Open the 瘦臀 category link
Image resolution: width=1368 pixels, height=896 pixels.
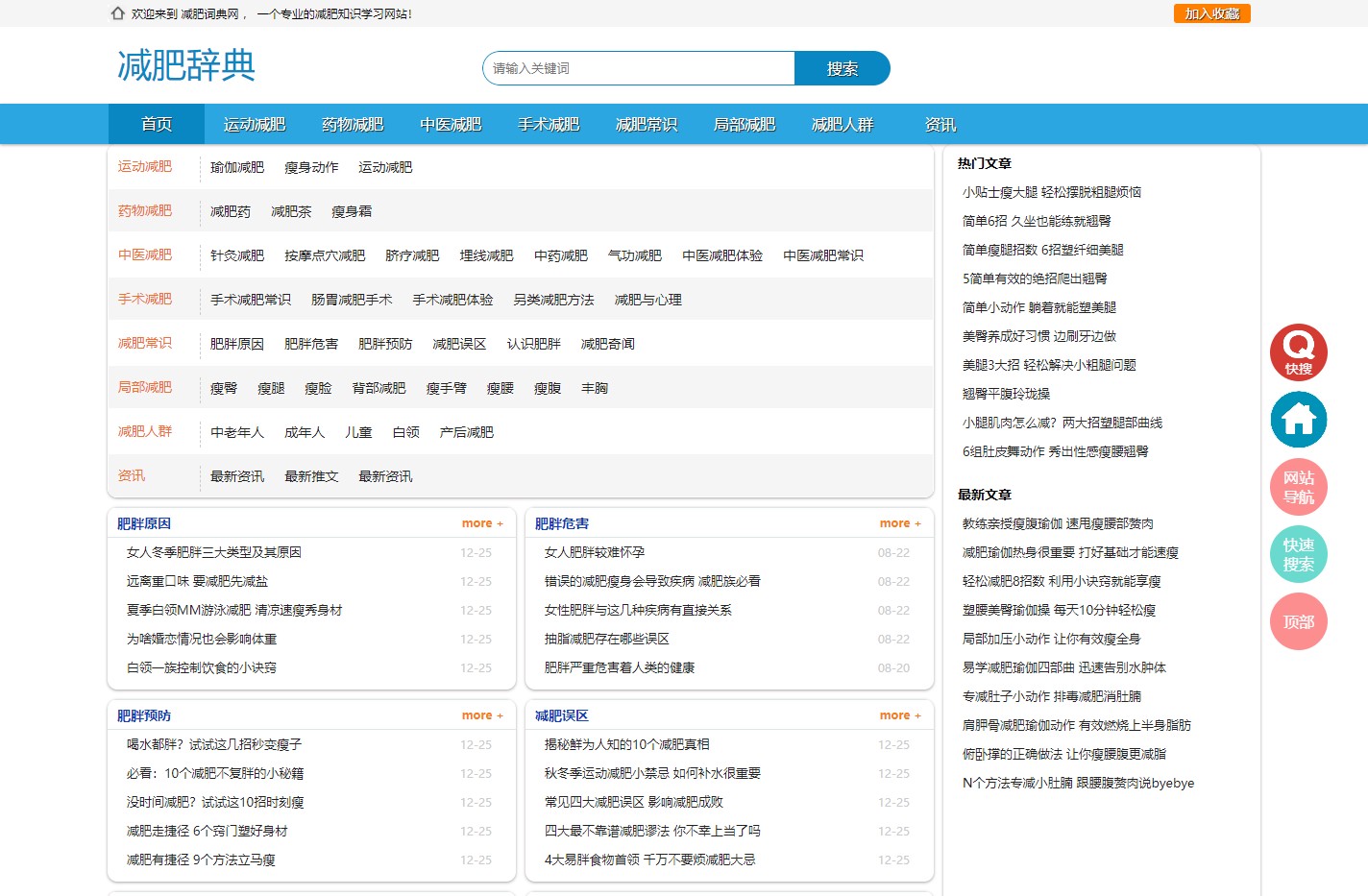(224, 388)
